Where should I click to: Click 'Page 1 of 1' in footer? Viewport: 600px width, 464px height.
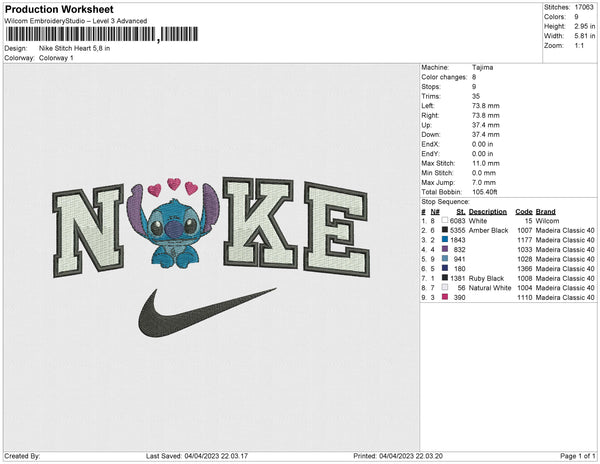pyautogui.click(x=577, y=456)
